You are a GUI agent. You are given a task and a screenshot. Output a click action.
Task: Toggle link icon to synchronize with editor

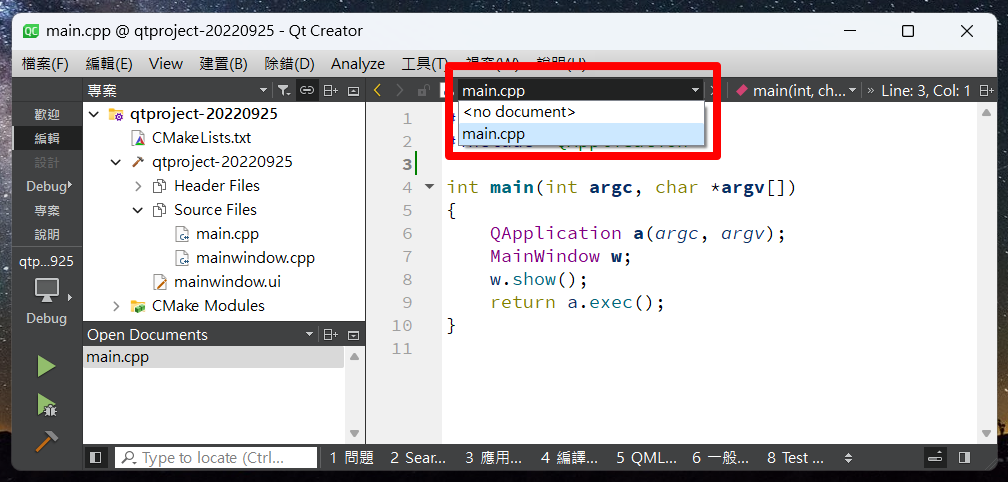click(x=307, y=91)
